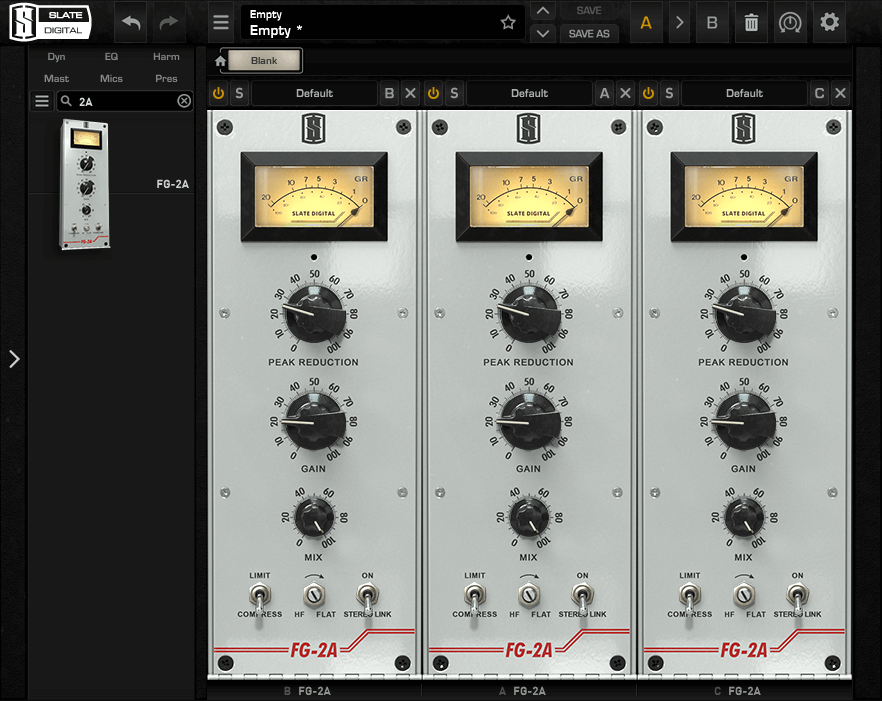Solo module B with S button

click(239, 93)
